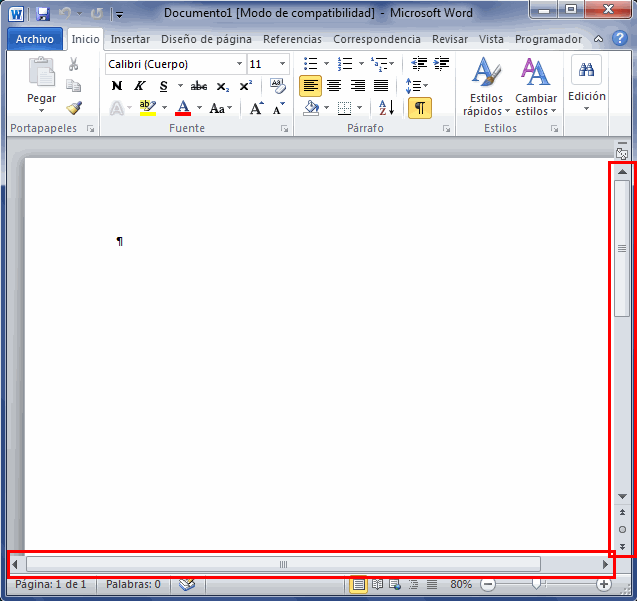Viewport: 637px width, 601px height.
Task: Open underline style dropdown arrow
Action: coord(180,86)
